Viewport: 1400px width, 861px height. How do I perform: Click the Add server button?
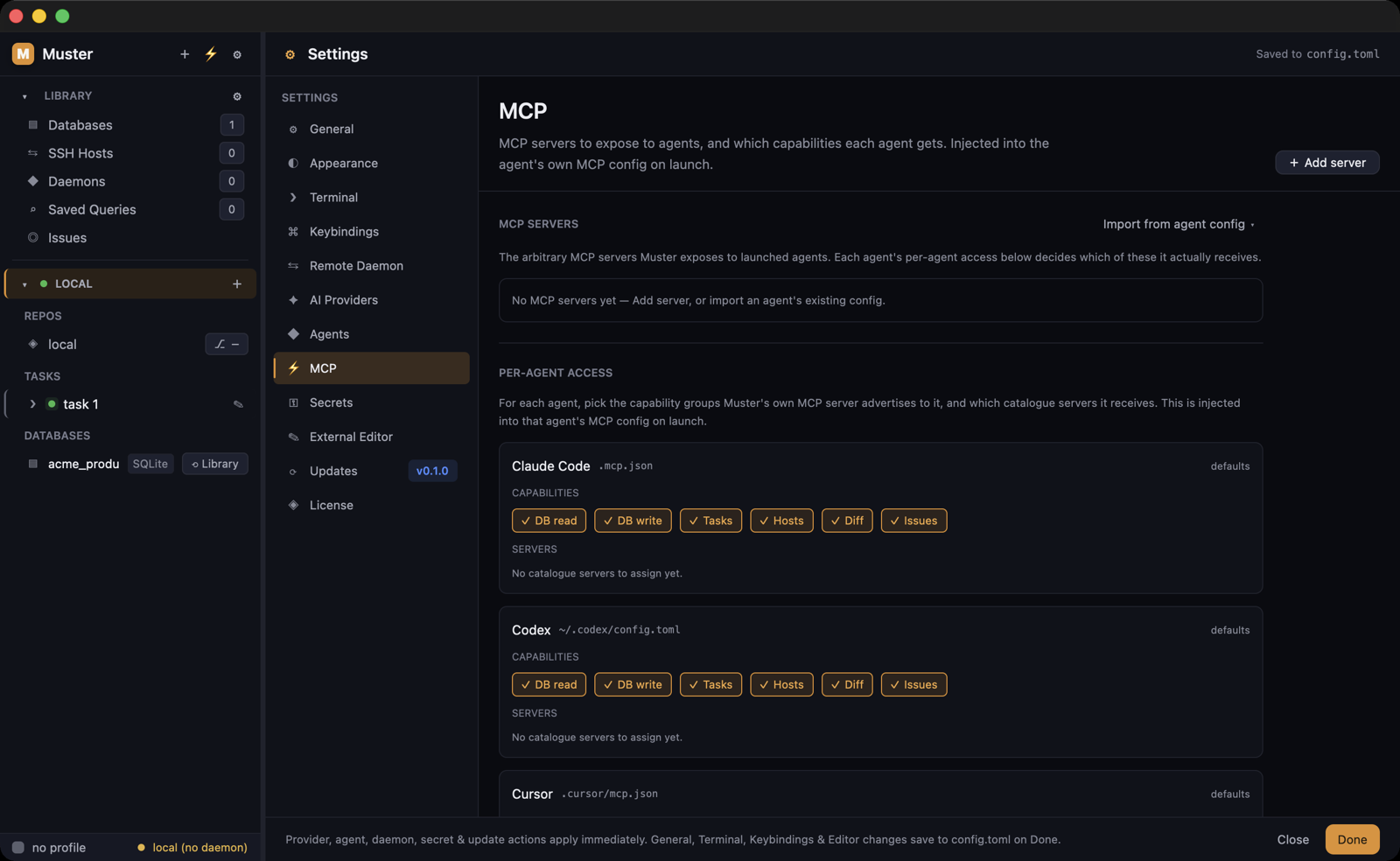1326,163
